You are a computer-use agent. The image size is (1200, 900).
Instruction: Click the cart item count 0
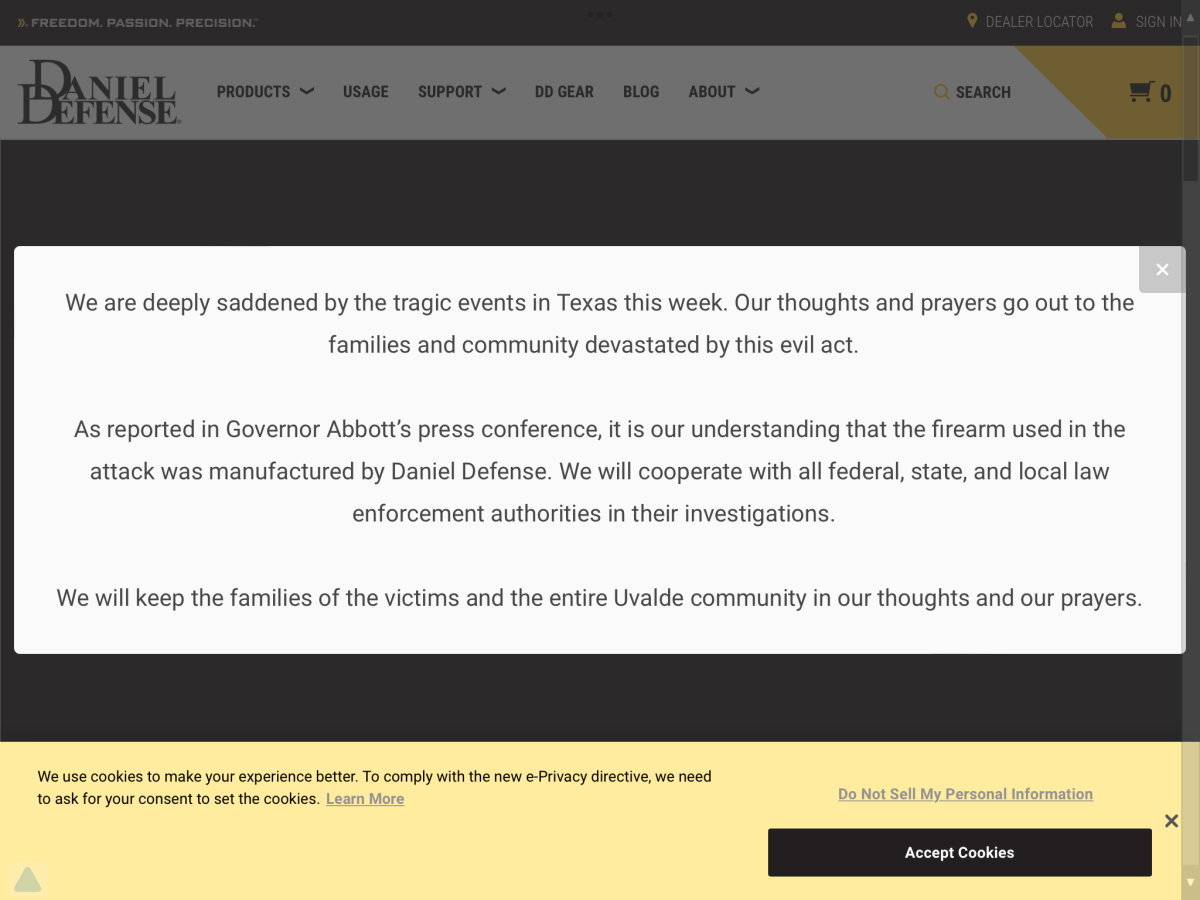(1165, 94)
